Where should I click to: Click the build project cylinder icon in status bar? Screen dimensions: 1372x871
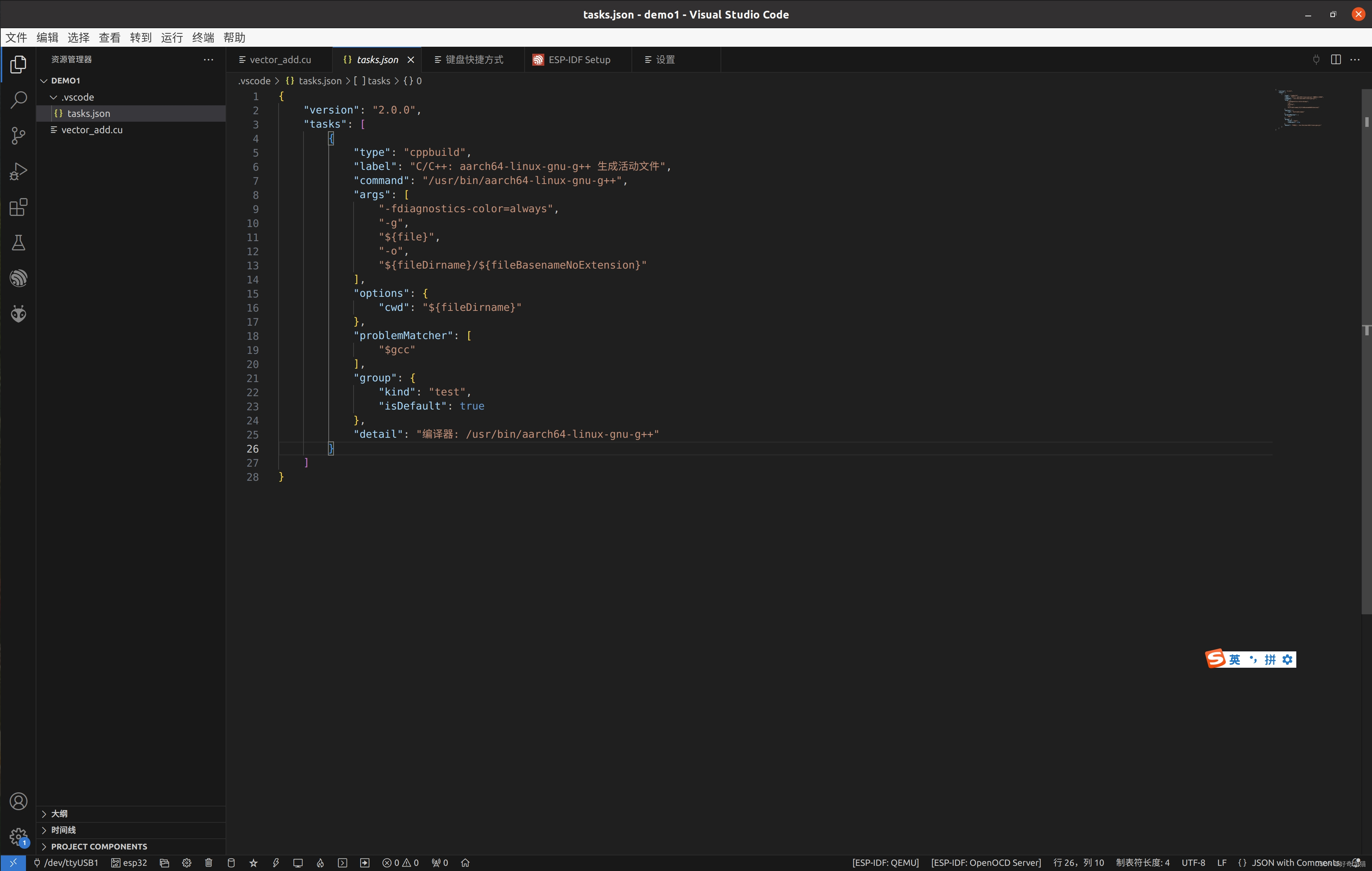click(x=231, y=862)
